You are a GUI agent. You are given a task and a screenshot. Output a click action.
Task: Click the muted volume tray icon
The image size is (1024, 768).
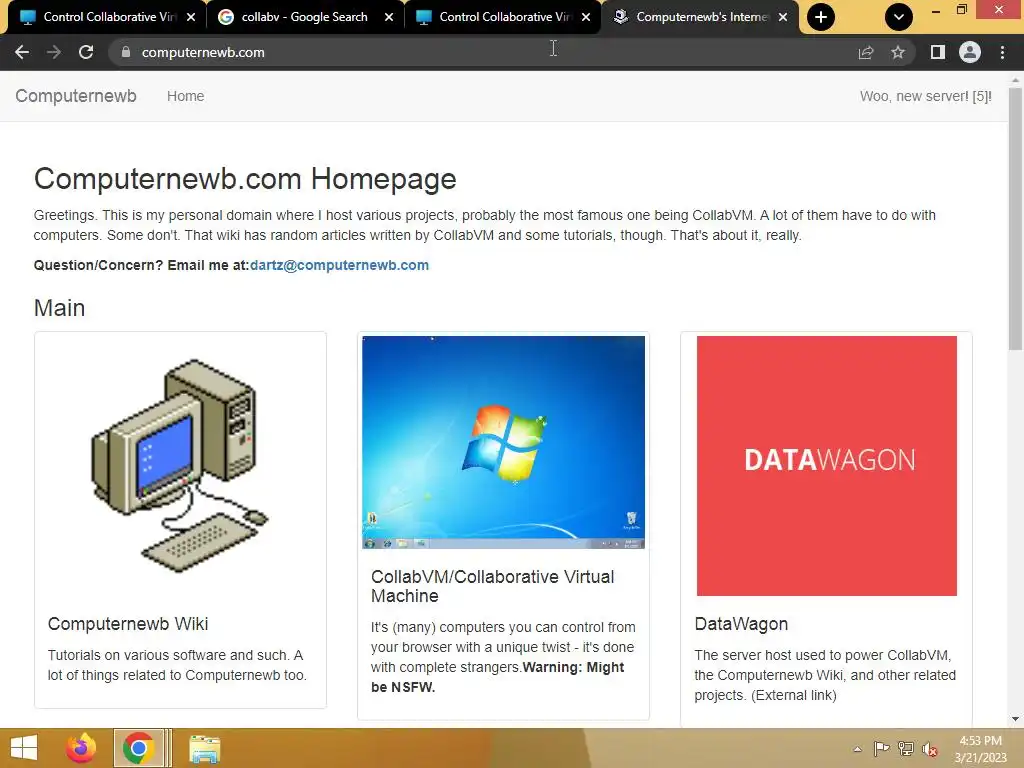click(x=930, y=750)
